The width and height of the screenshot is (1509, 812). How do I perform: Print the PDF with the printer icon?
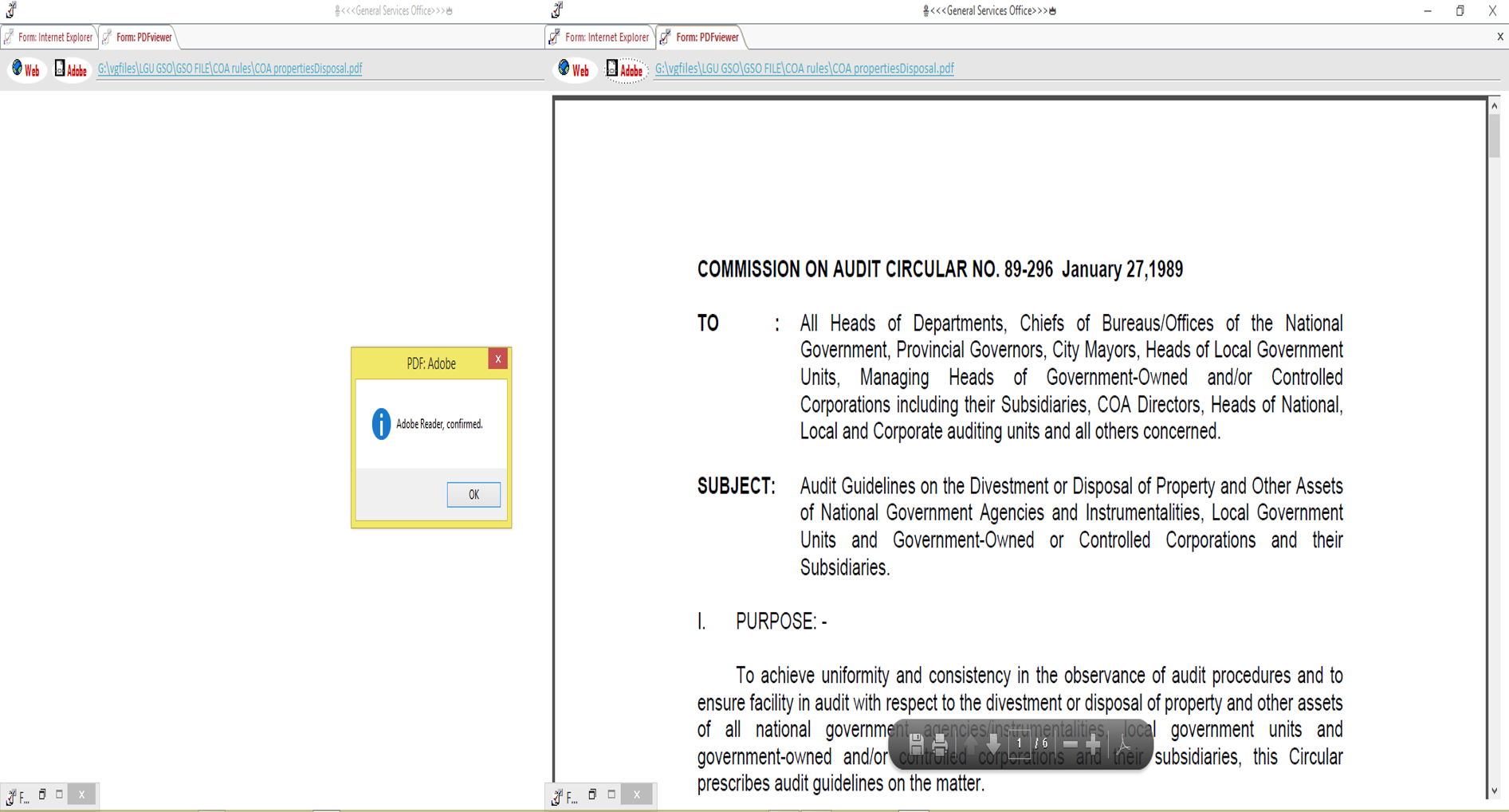pos(940,744)
